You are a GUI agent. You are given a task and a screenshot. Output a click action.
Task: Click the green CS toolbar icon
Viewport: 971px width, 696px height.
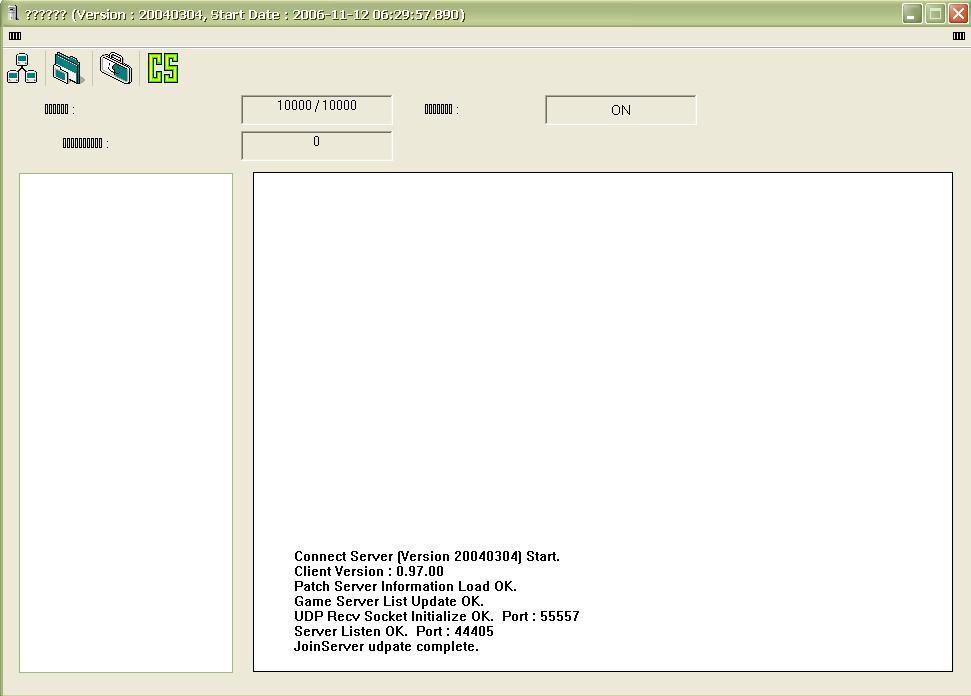coord(163,69)
